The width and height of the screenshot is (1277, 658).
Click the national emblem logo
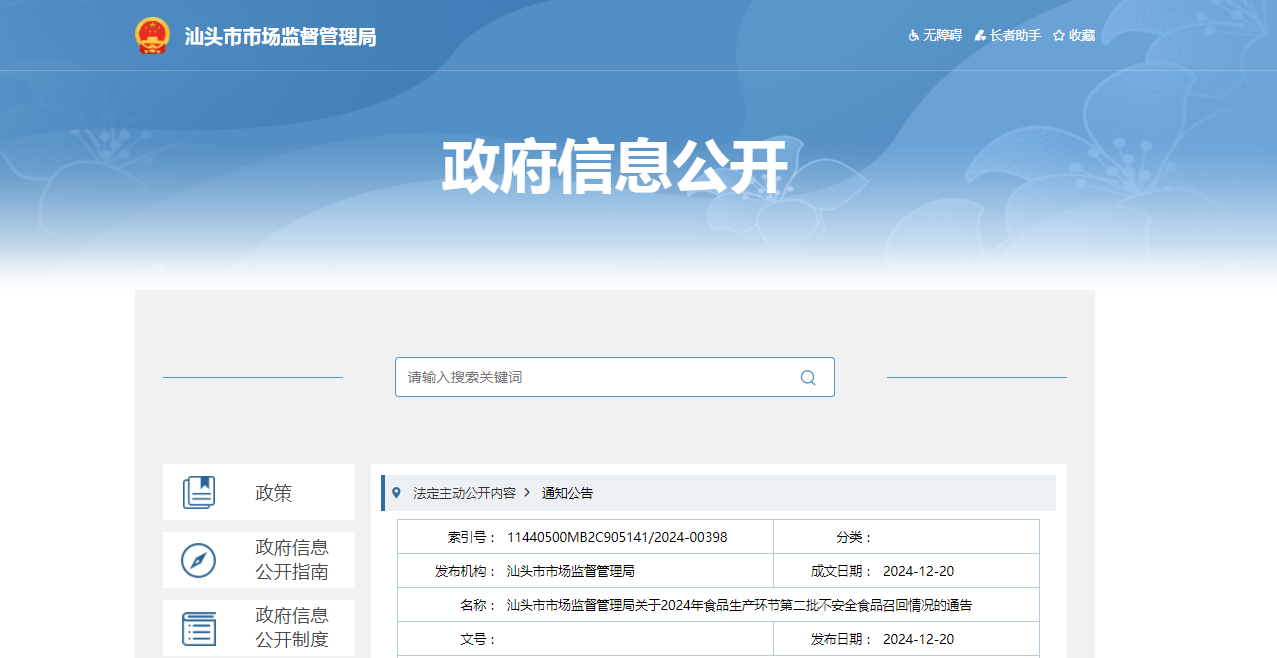click(152, 35)
